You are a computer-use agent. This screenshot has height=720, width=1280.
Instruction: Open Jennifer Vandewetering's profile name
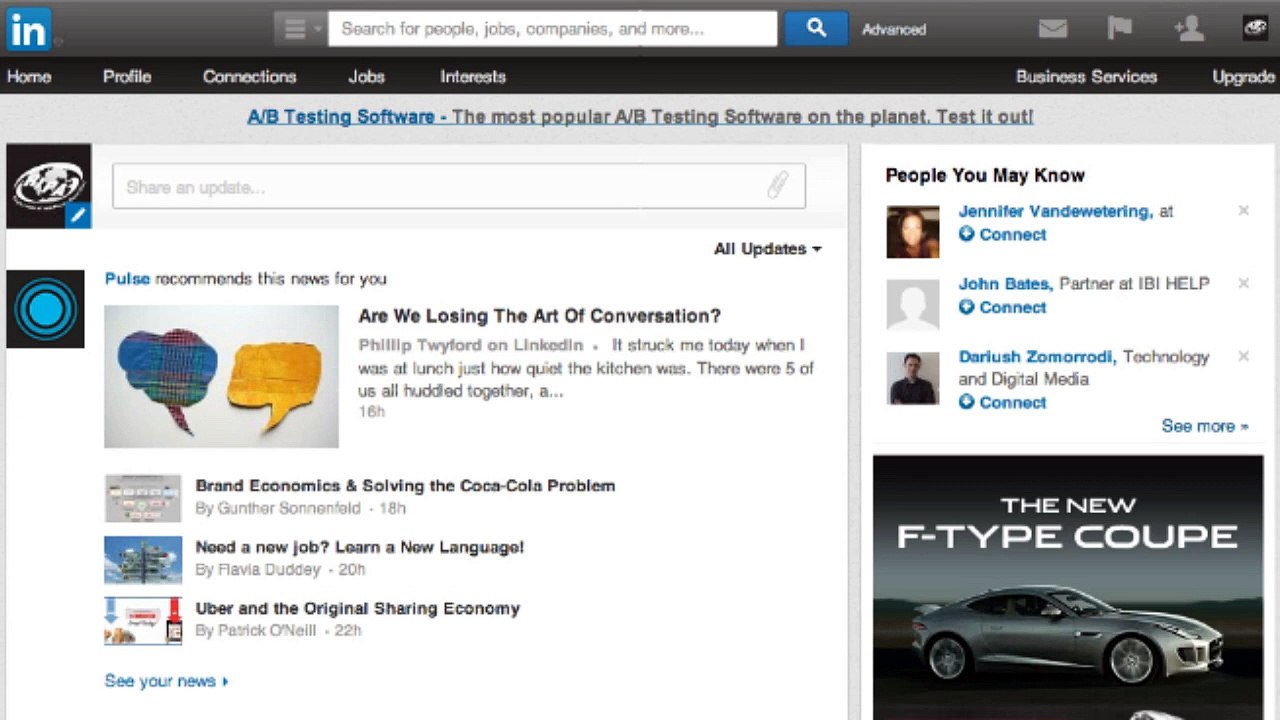[x=1054, y=211]
